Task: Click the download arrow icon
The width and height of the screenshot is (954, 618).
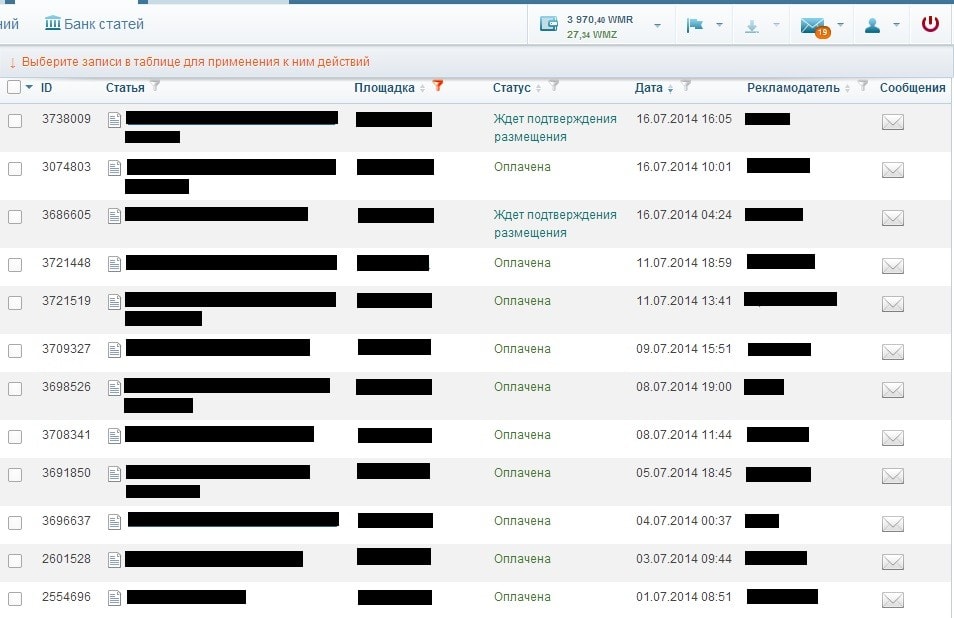Action: click(x=752, y=26)
